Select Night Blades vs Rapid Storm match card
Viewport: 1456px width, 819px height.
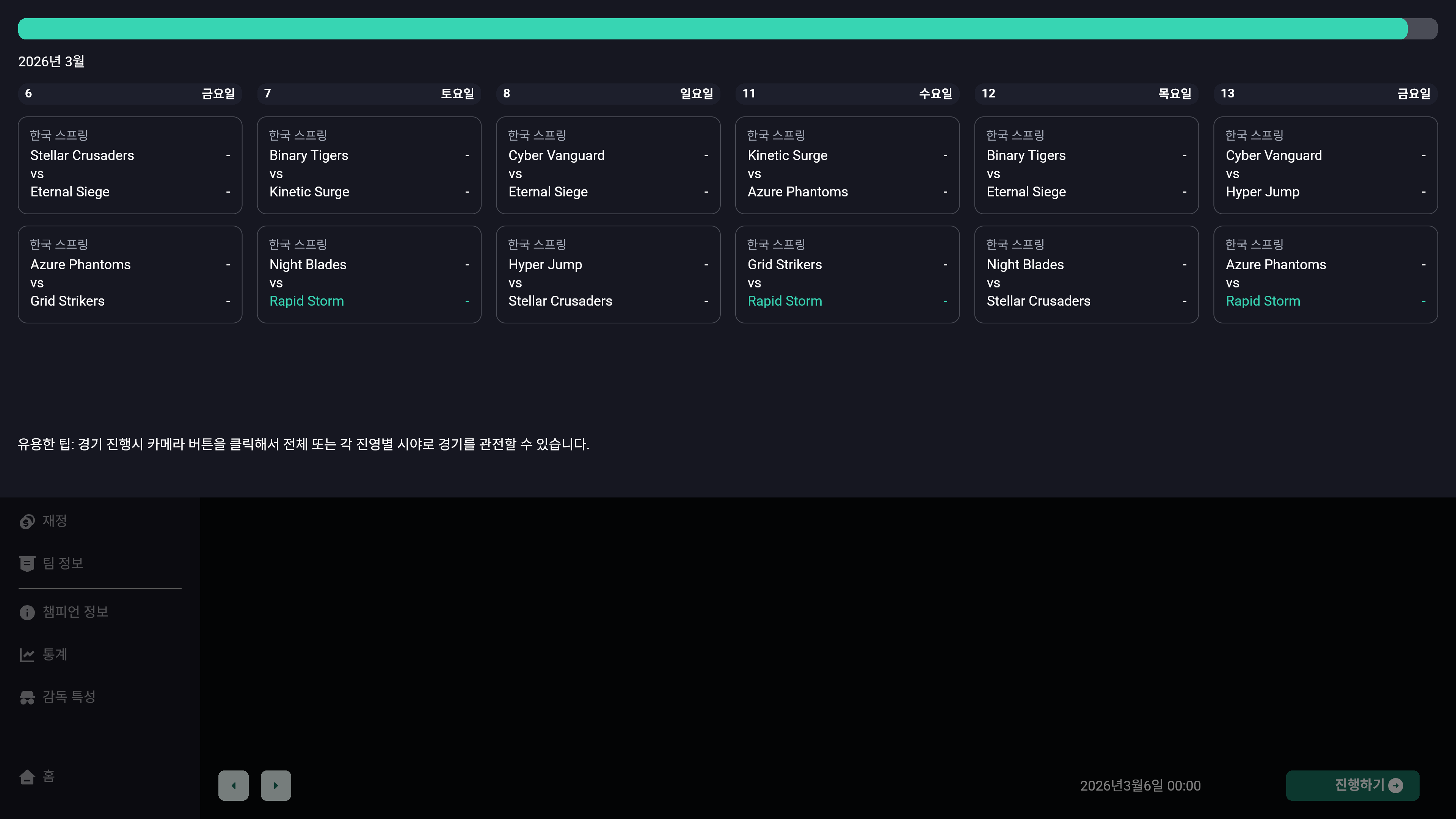[369, 274]
